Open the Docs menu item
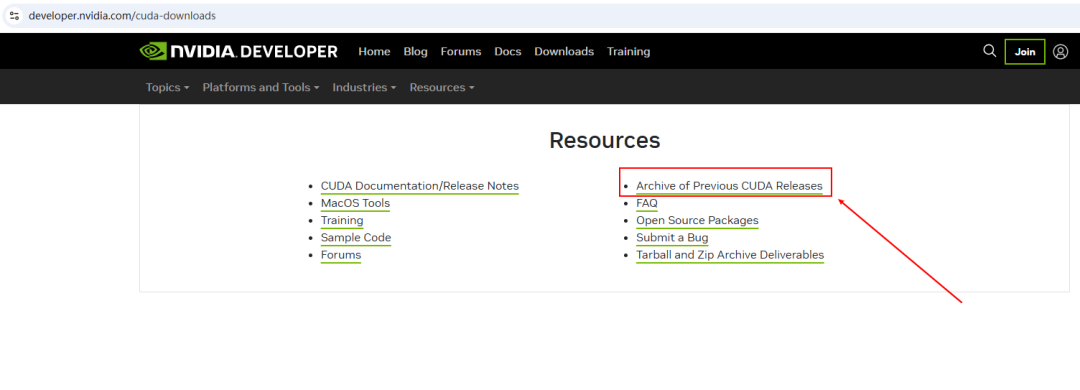Viewport: 1080px width, 390px height. (x=508, y=52)
